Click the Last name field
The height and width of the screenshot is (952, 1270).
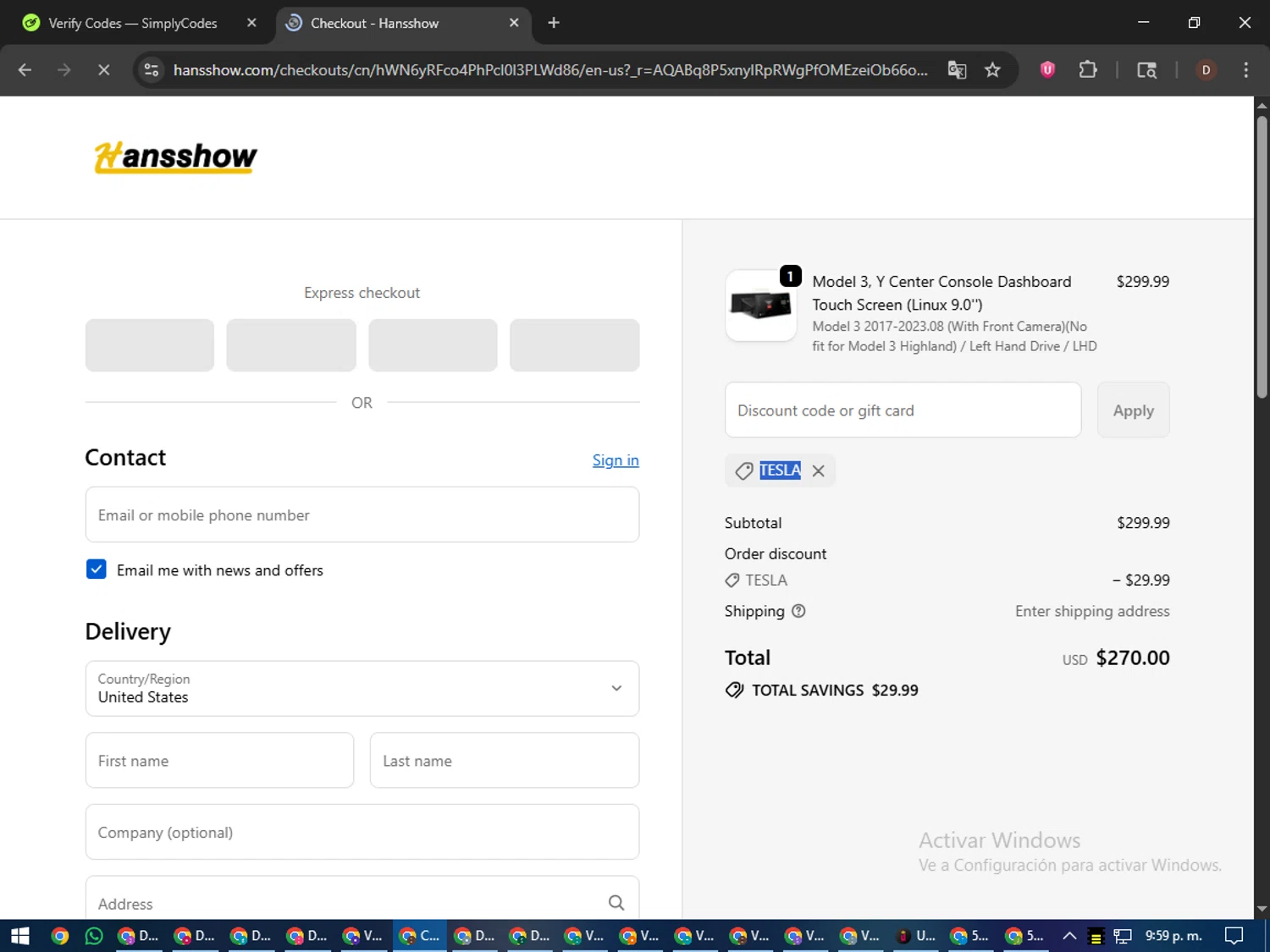pos(505,761)
